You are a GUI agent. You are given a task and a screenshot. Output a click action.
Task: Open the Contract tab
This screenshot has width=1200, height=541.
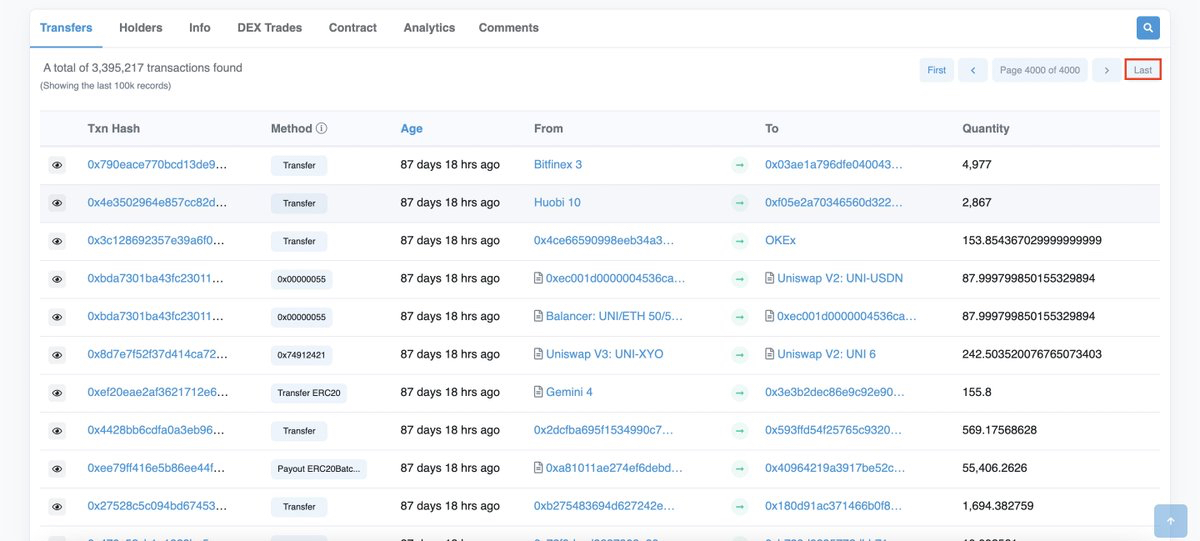(x=353, y=28)
